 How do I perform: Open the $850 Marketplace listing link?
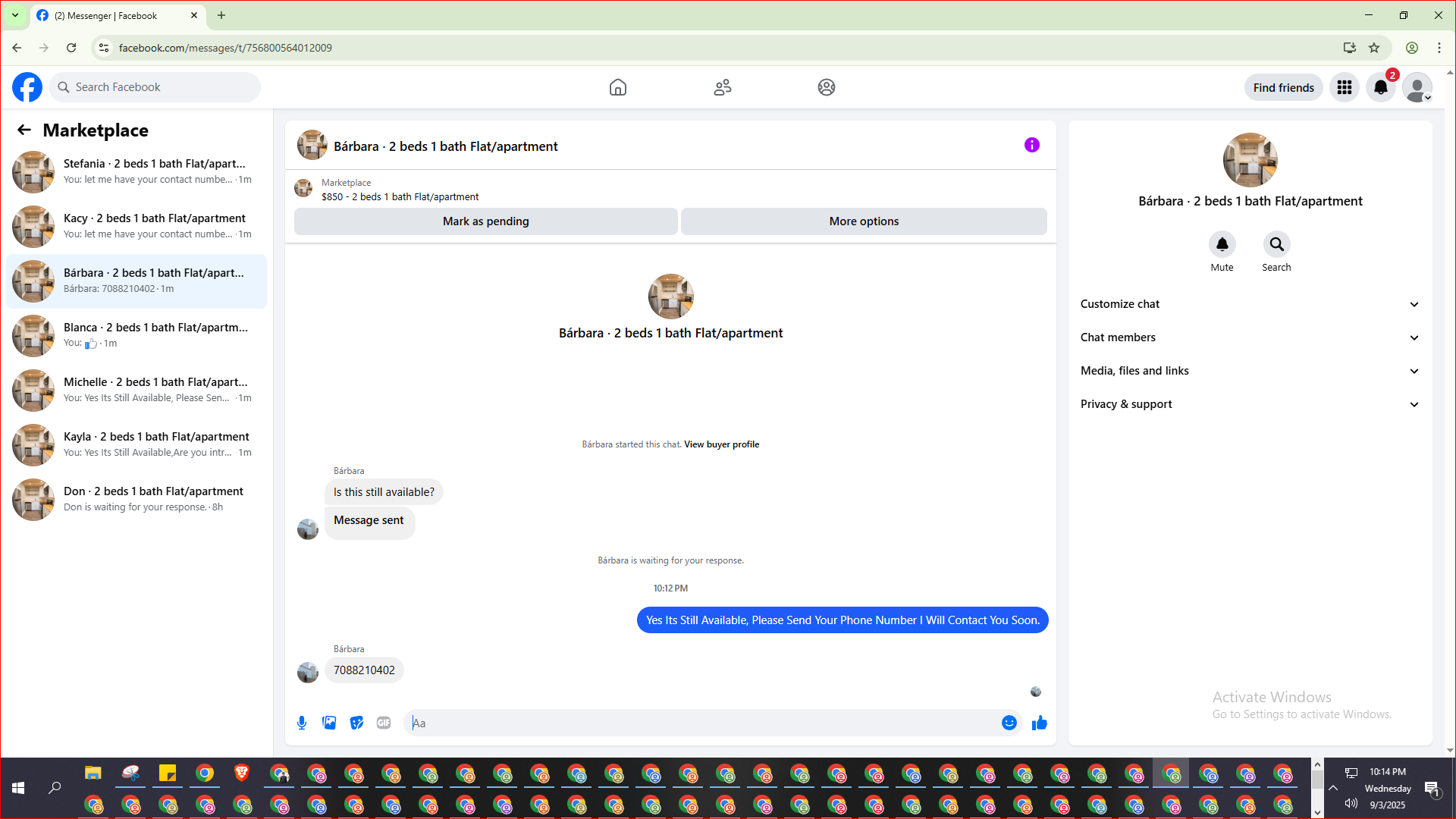400,197
